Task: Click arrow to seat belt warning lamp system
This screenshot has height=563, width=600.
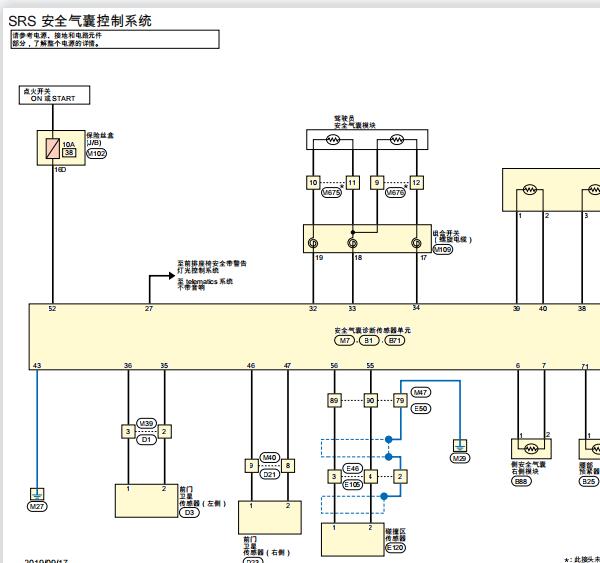Action: tap(171, 276)
